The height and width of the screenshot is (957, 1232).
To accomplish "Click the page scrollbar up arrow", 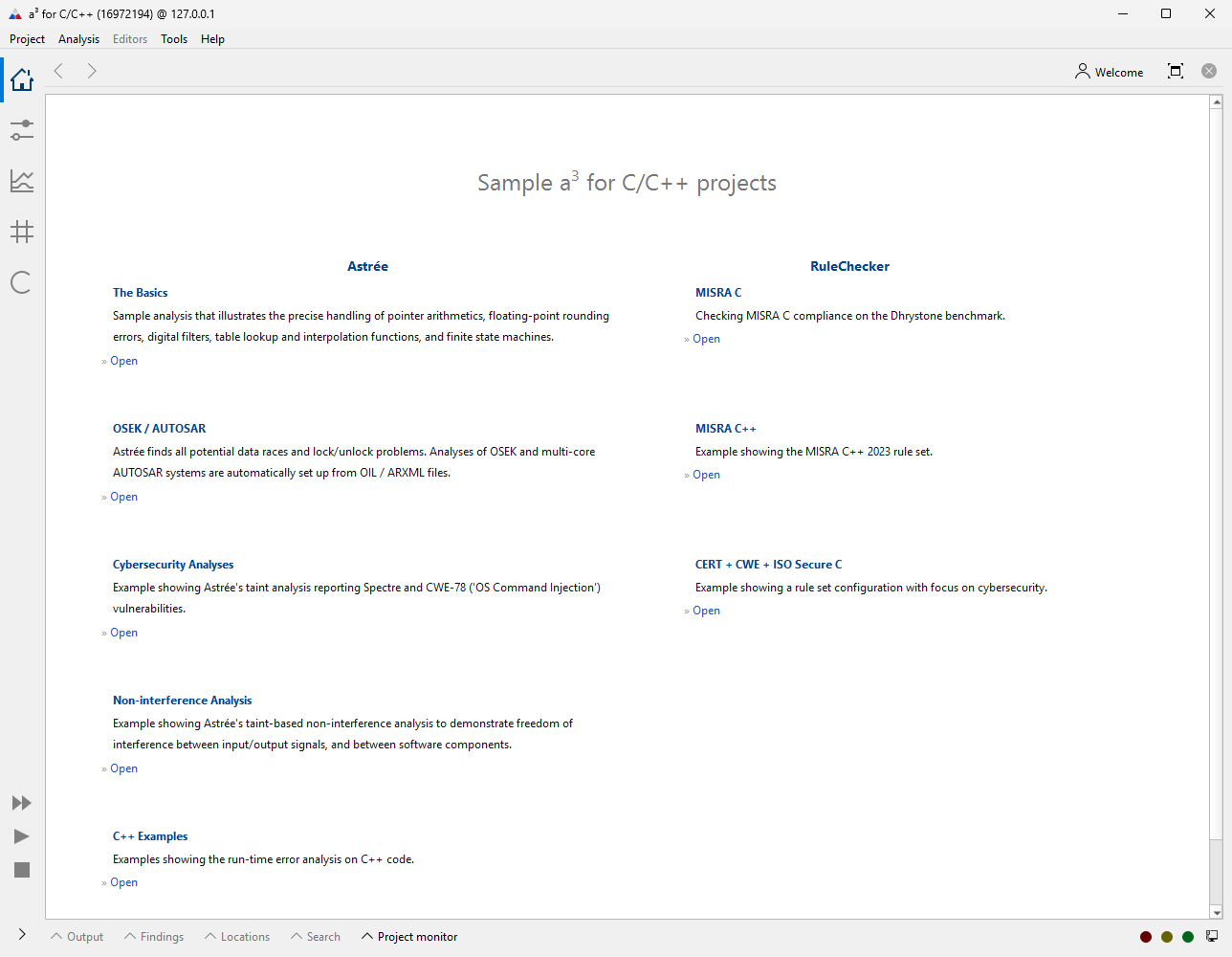I will 1217,101.
